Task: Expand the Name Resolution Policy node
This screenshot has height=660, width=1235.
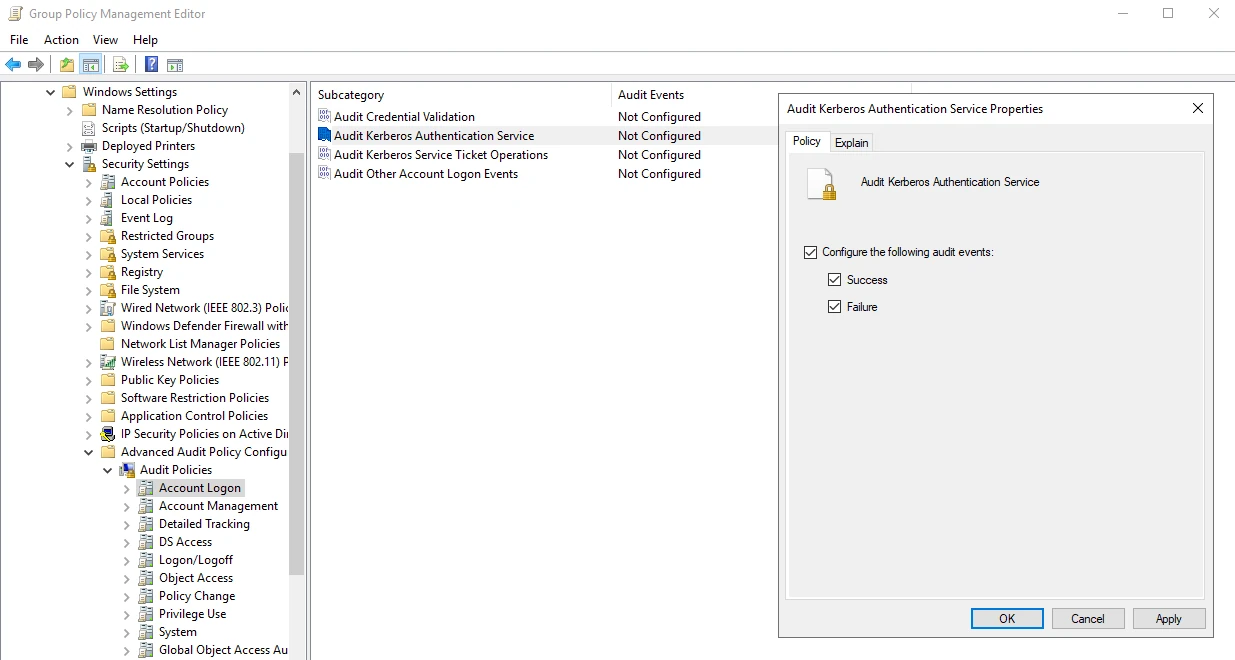Action: coord(70,110)
